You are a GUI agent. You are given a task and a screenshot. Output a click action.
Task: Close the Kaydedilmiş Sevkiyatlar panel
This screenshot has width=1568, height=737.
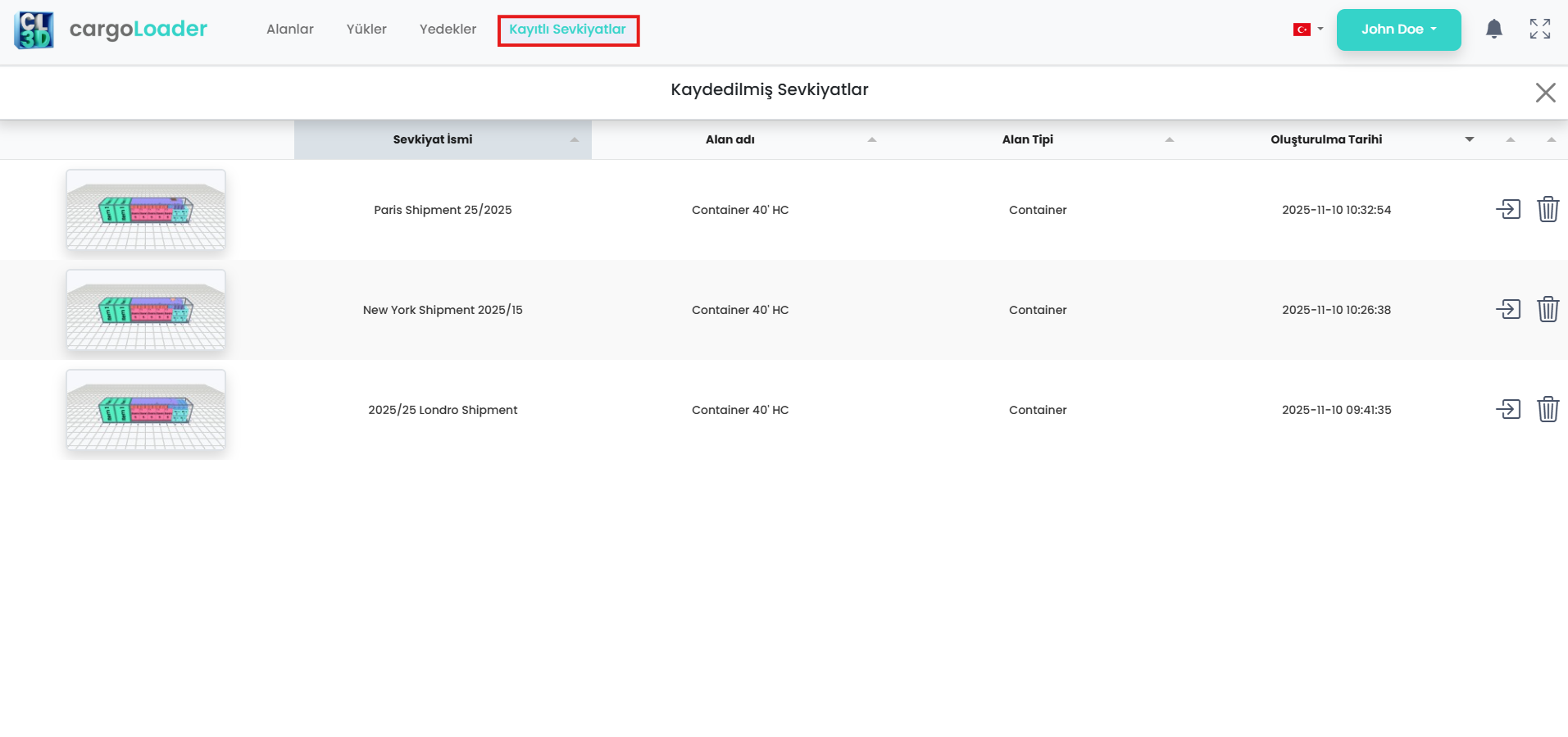(1545, 93)
